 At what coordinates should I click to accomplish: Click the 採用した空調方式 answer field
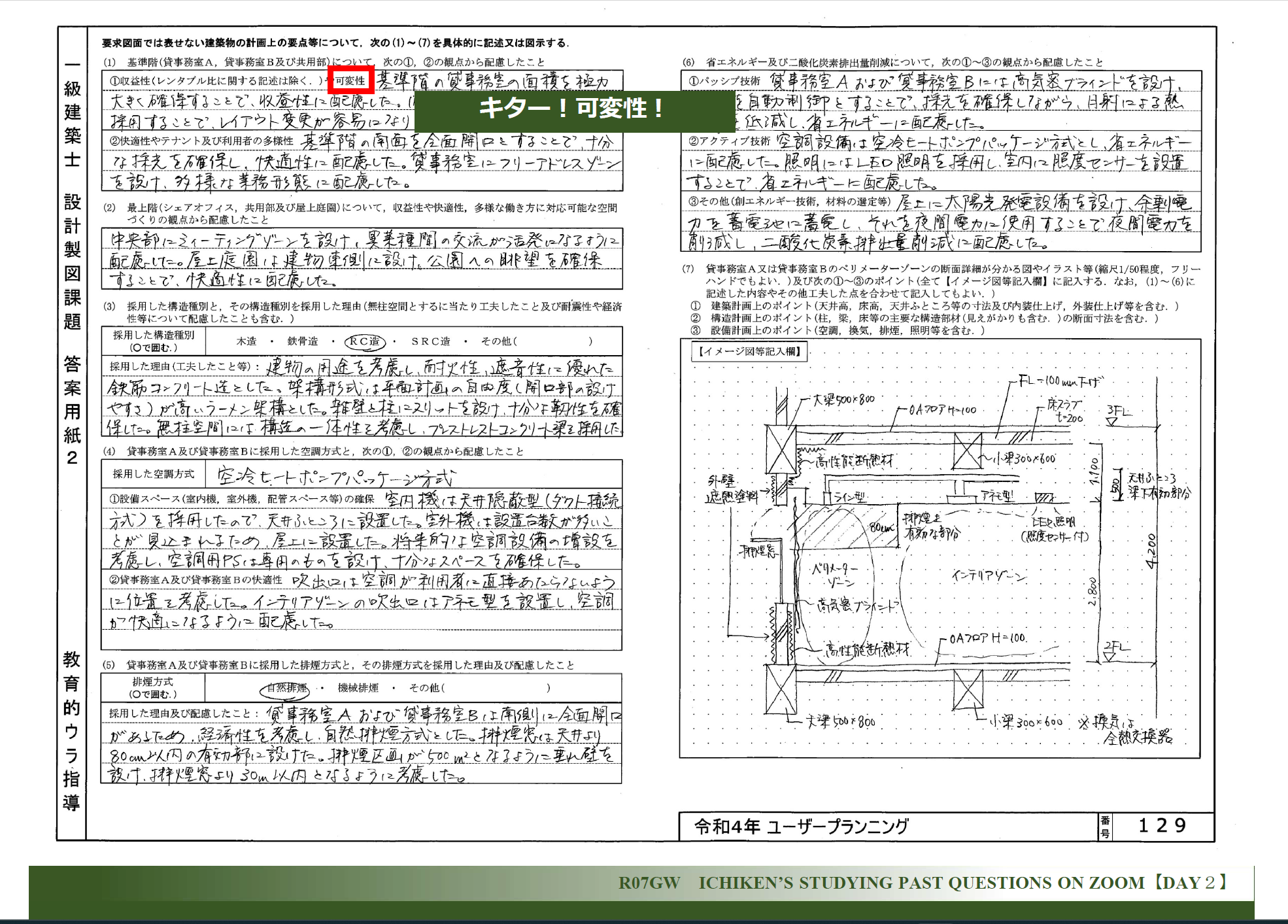413,475
